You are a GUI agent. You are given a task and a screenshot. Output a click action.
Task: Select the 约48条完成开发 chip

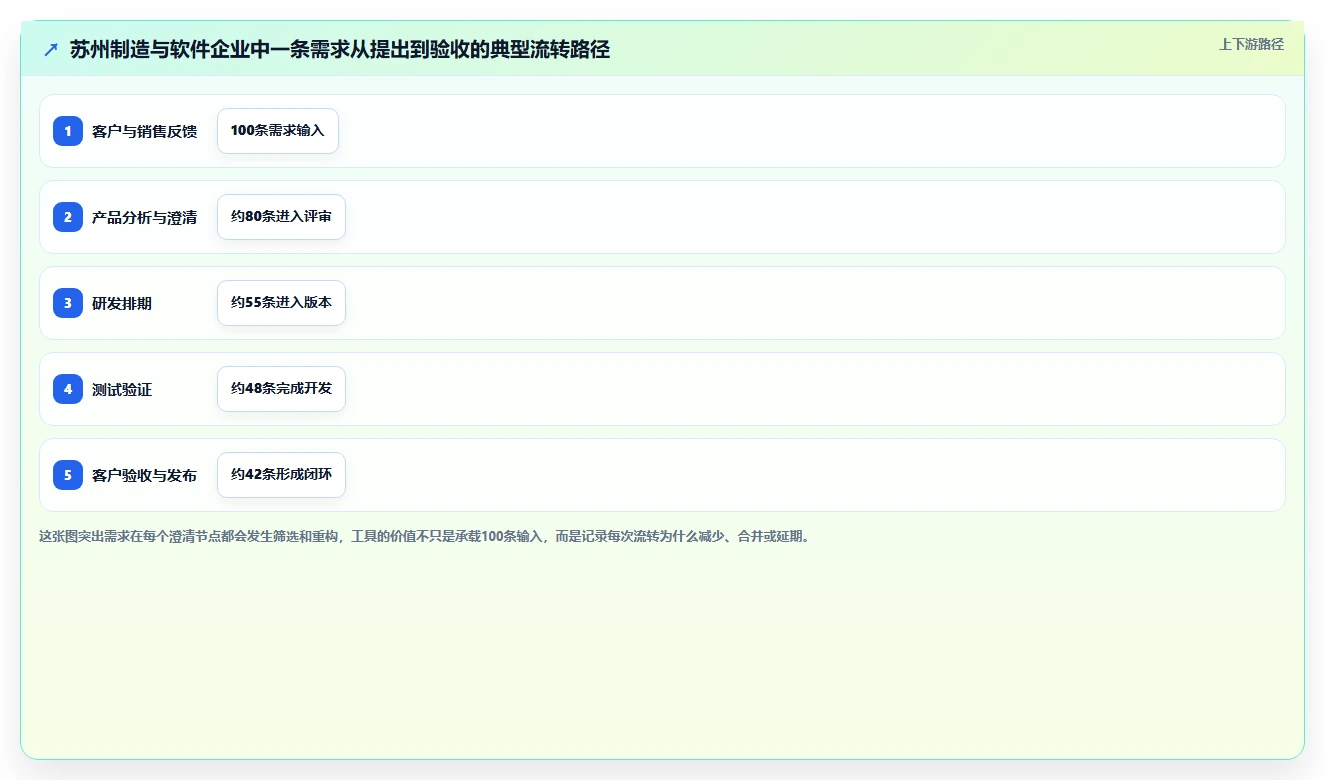[x=281, y=389]
